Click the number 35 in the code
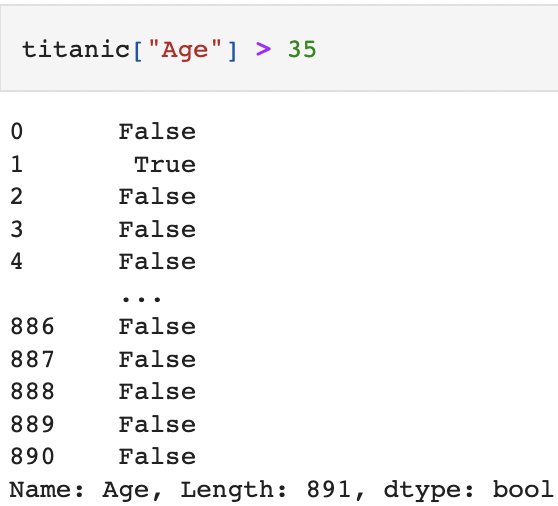Screen dimensions: 558x506 [x=302, y=49]
